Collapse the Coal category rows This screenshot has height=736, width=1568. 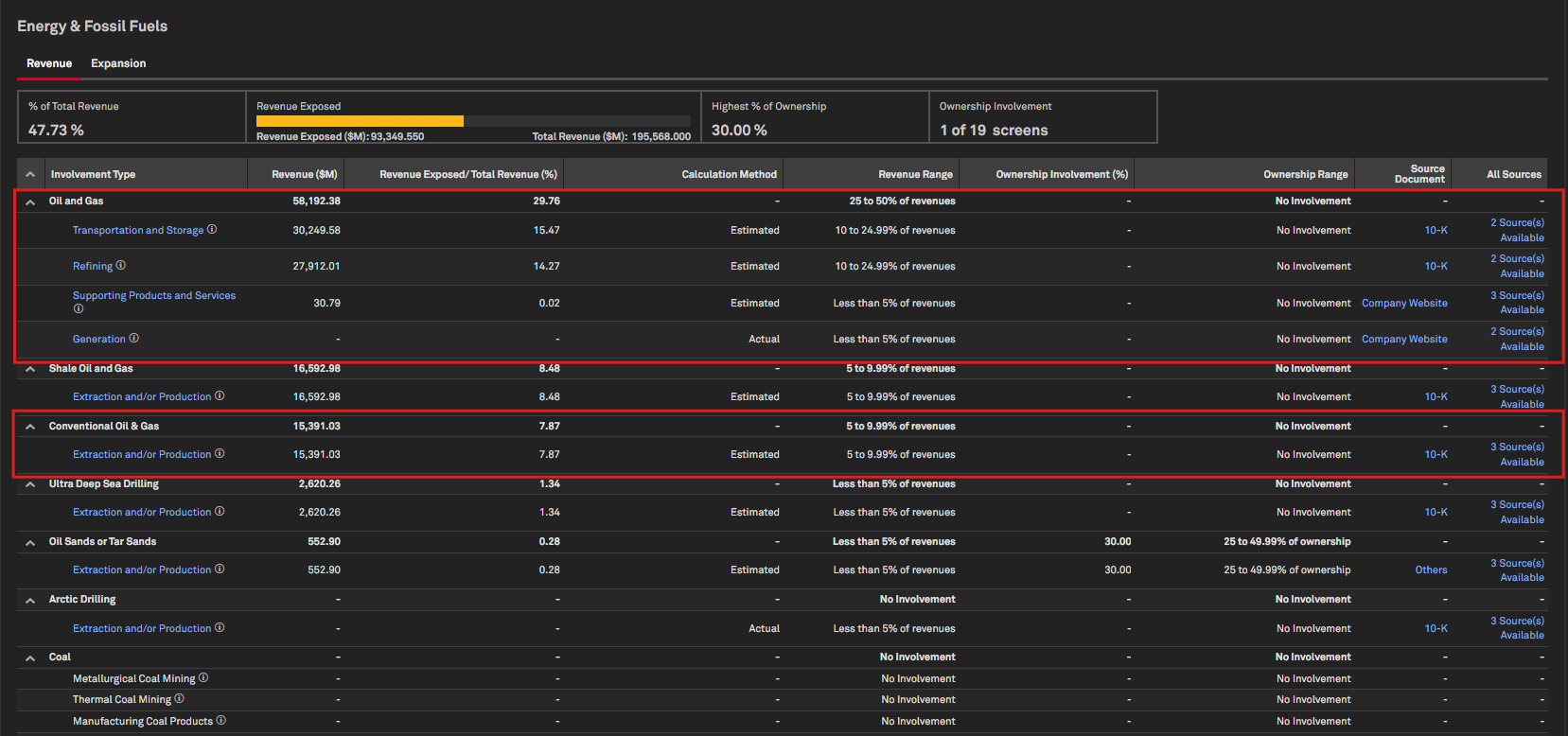click(30, 657)
